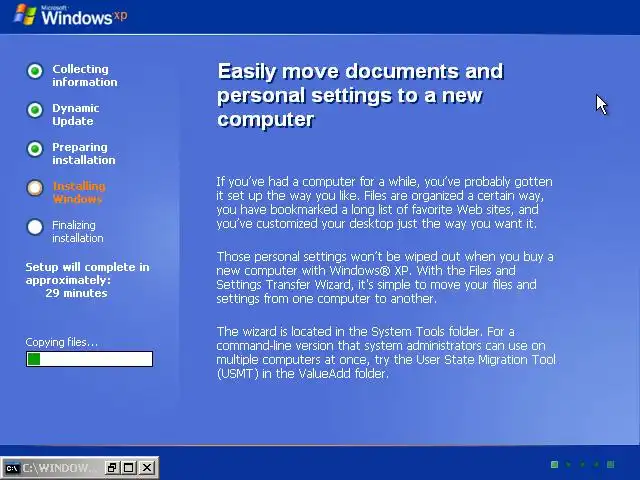Screen dimensions: 640x480
Task: Click the Finalizing installation step indicator
Action: 35,227
